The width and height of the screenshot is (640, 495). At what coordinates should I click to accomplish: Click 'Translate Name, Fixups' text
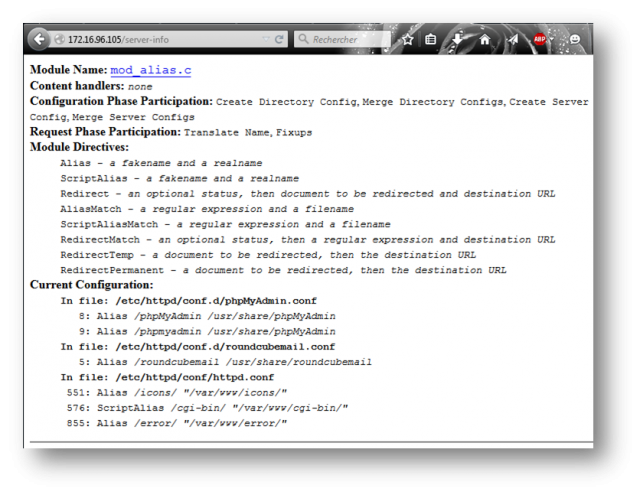pos(248,132)
